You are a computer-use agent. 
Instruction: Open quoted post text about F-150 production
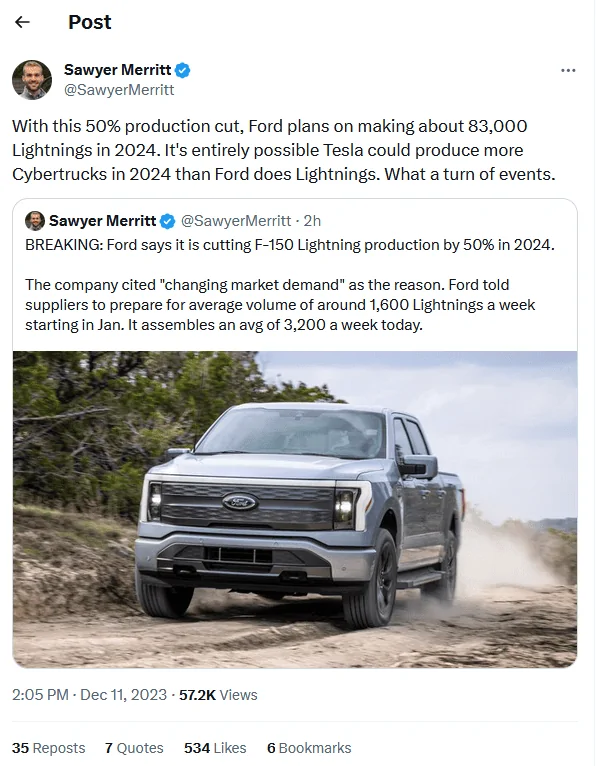(x=290, y=284)
